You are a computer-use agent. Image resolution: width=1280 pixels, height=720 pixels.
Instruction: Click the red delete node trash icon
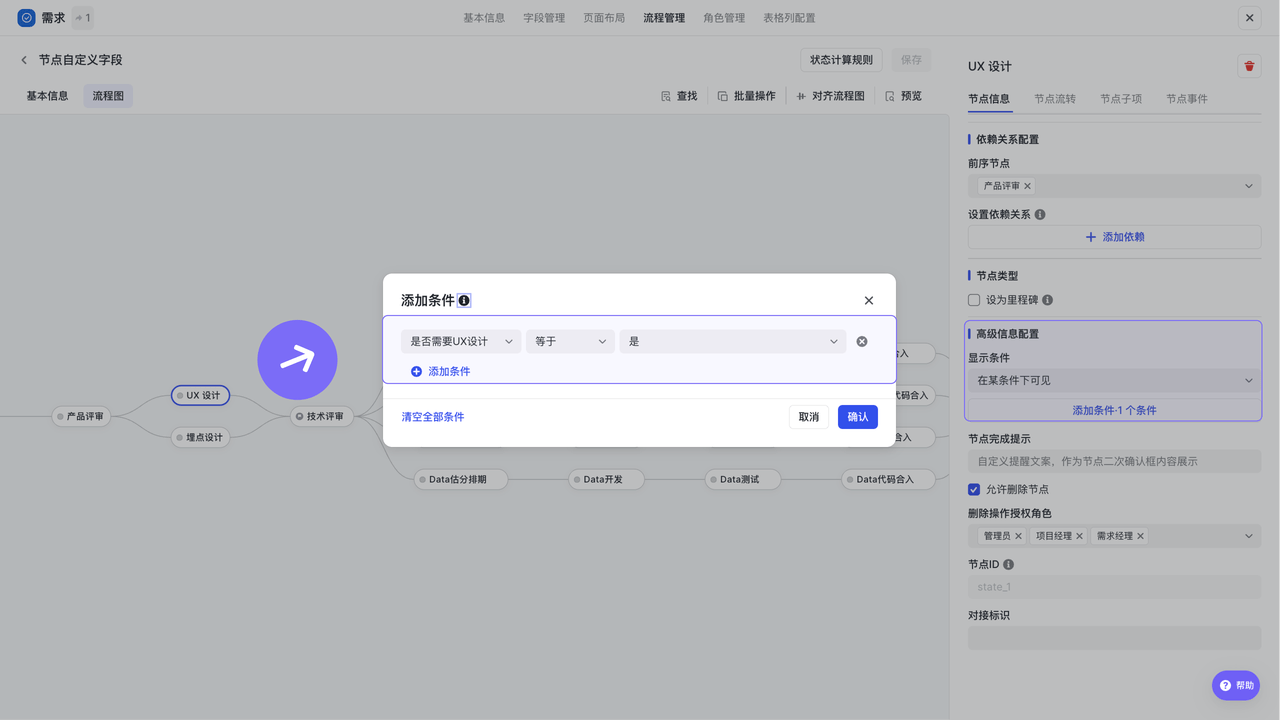[1249, 66]
